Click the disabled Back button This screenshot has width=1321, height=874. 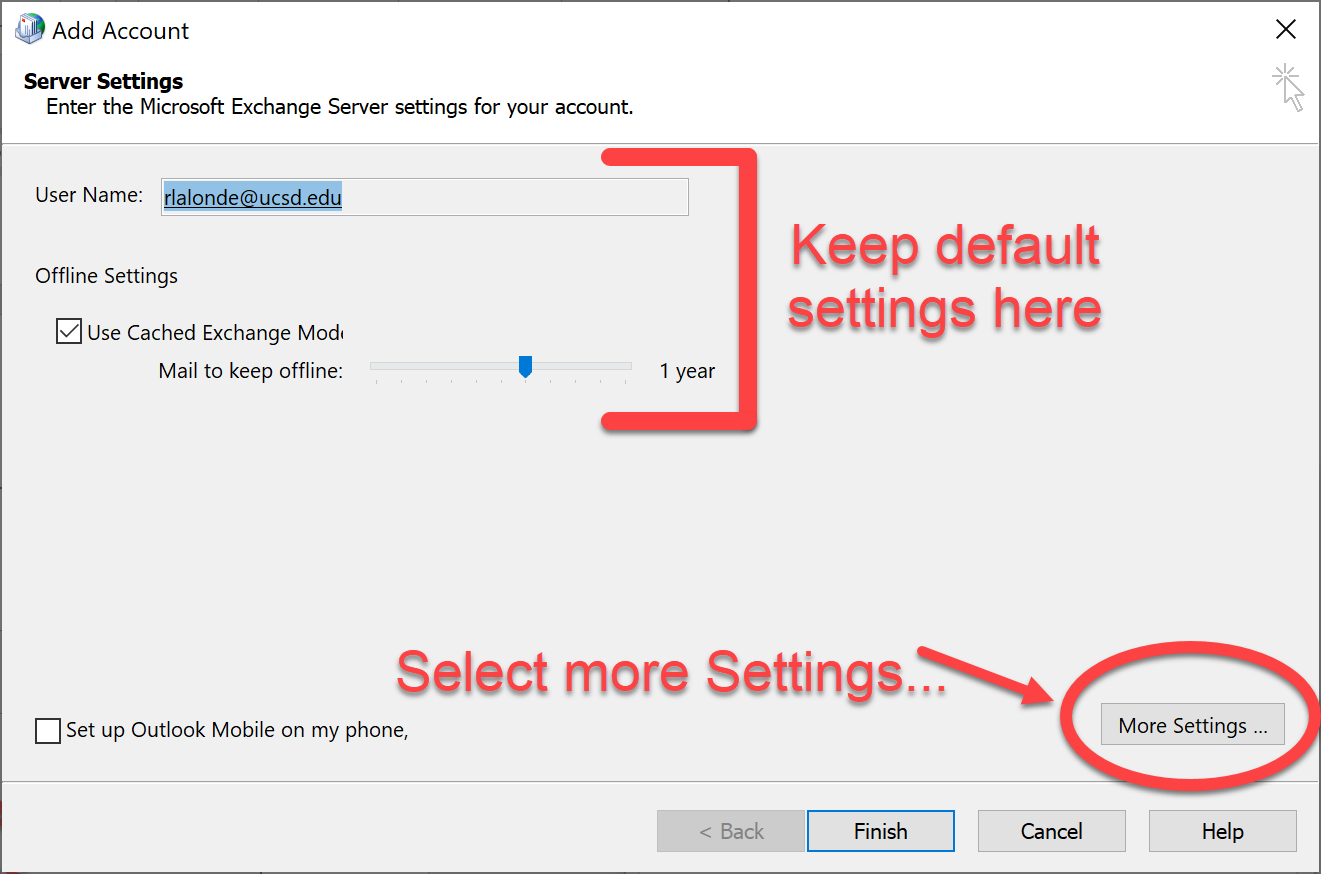point(731,831)
